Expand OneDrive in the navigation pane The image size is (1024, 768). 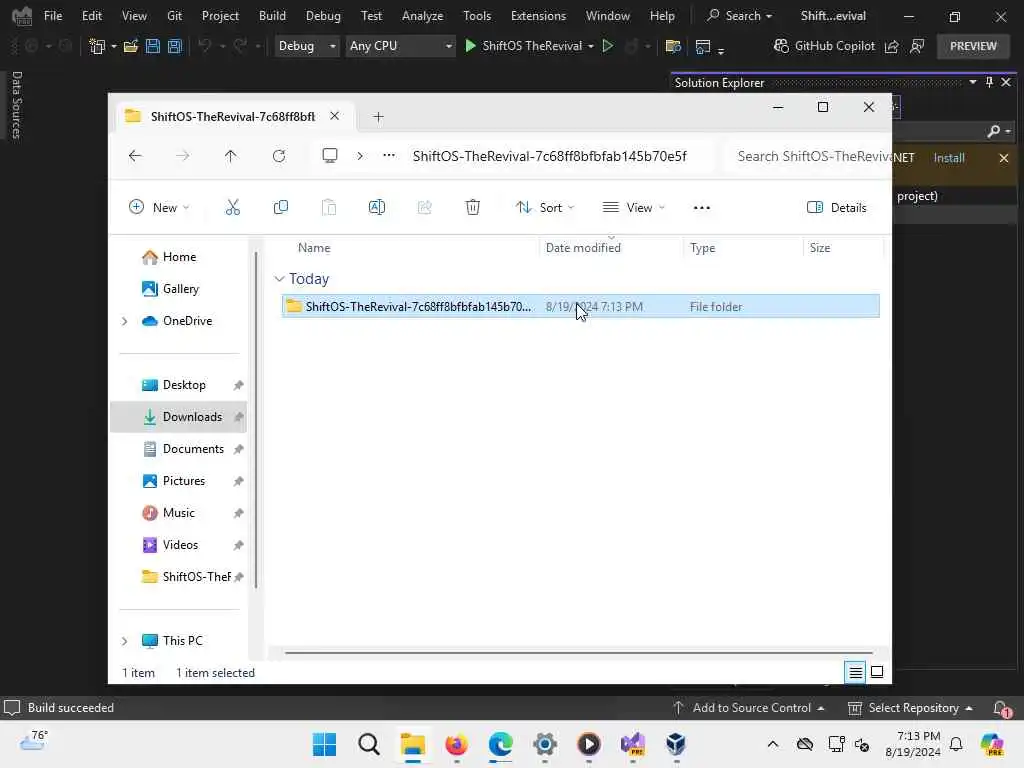pyautogui.click(x=125, y=321)
